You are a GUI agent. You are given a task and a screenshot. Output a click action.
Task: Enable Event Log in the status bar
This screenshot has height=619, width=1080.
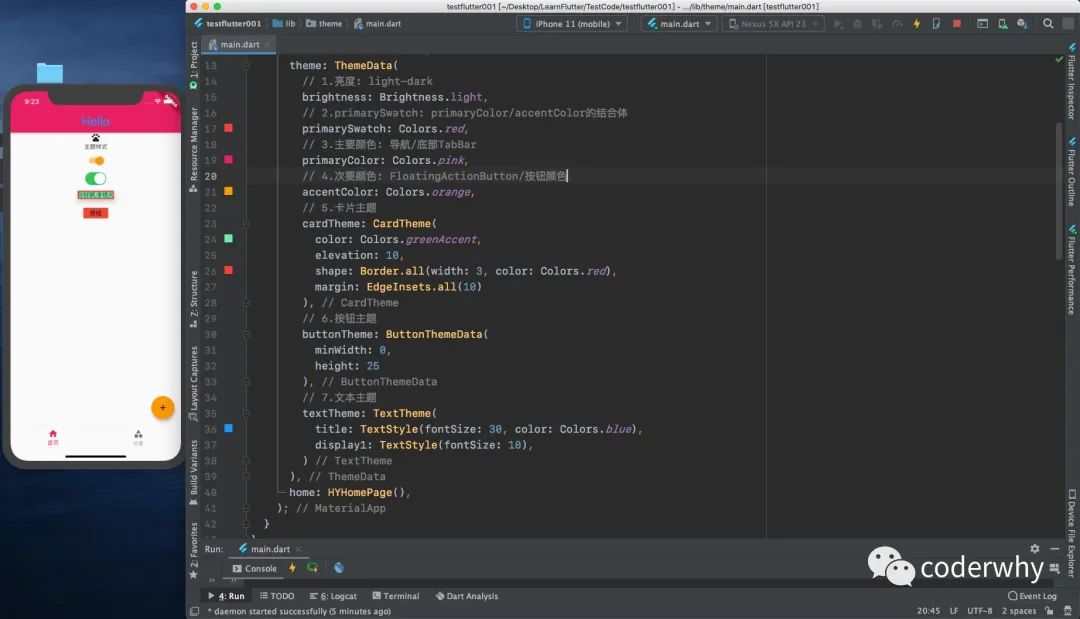pos(1031,595)
